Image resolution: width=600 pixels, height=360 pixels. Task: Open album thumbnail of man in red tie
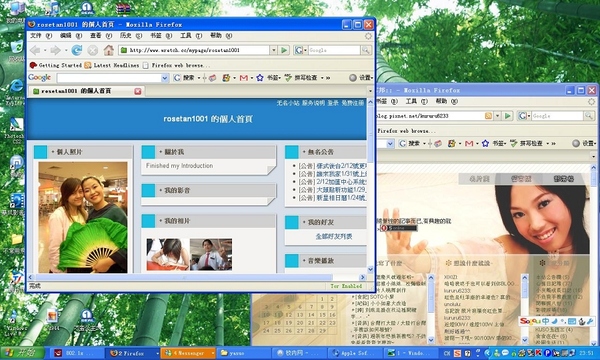click(x=211, y=254)
